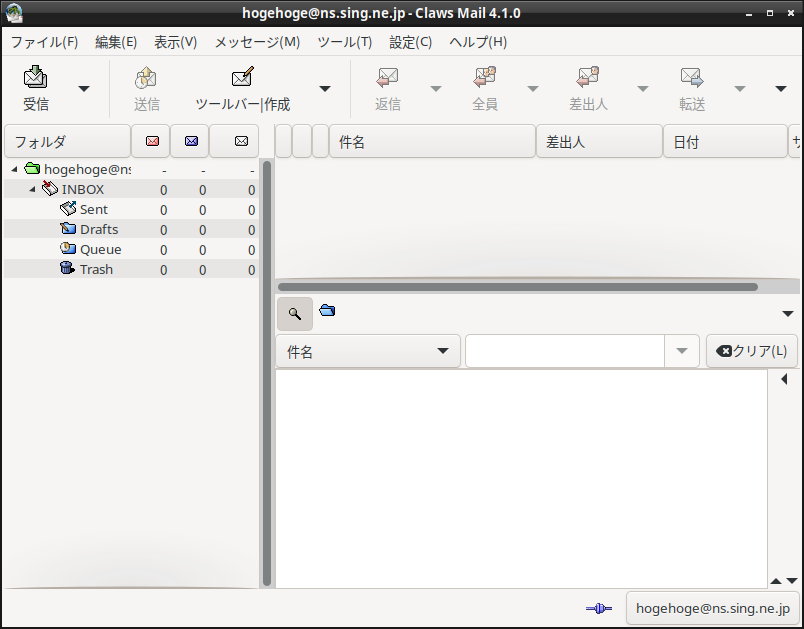Open the ツール(T) menu
The width and height of the screenshot is (804, 629).
pyautogui.click(x=345, y=42)
